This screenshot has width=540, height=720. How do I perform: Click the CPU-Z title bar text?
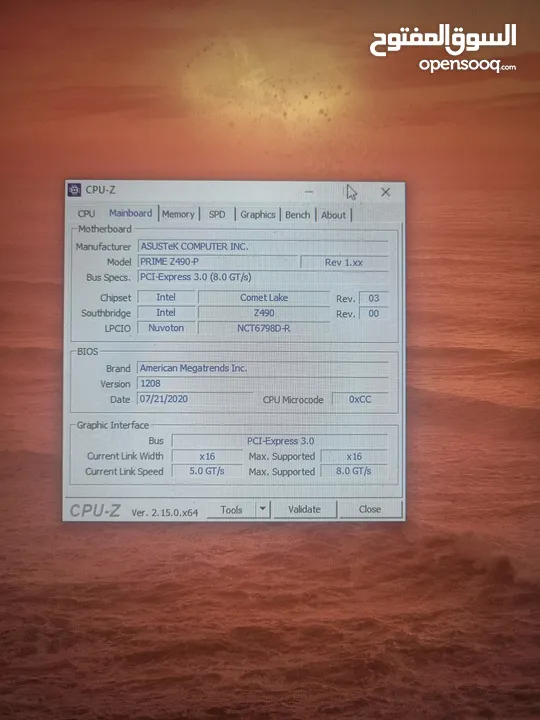click(x=101, y=190)
